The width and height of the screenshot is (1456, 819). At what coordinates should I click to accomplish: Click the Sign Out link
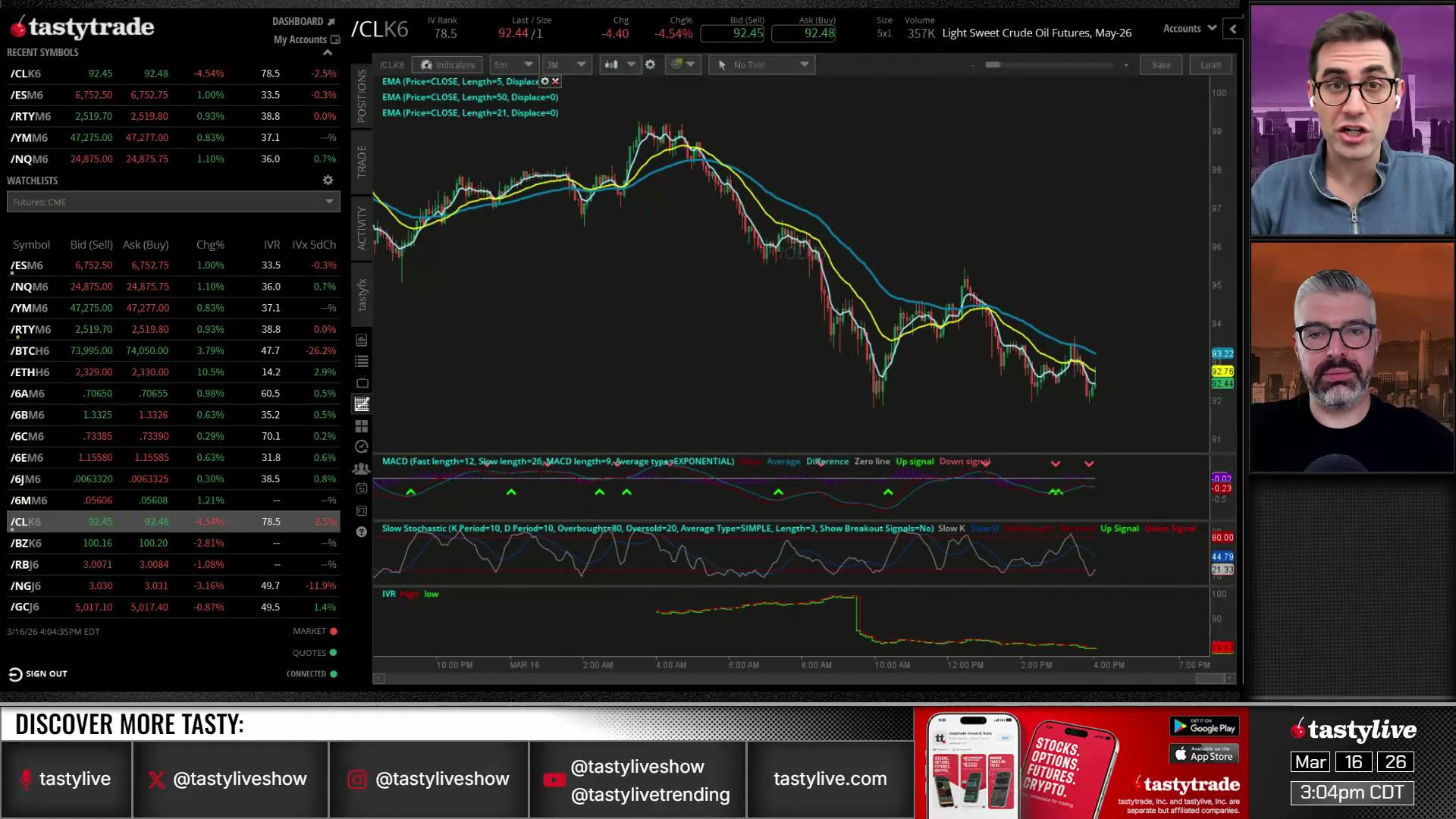point(38,673)
